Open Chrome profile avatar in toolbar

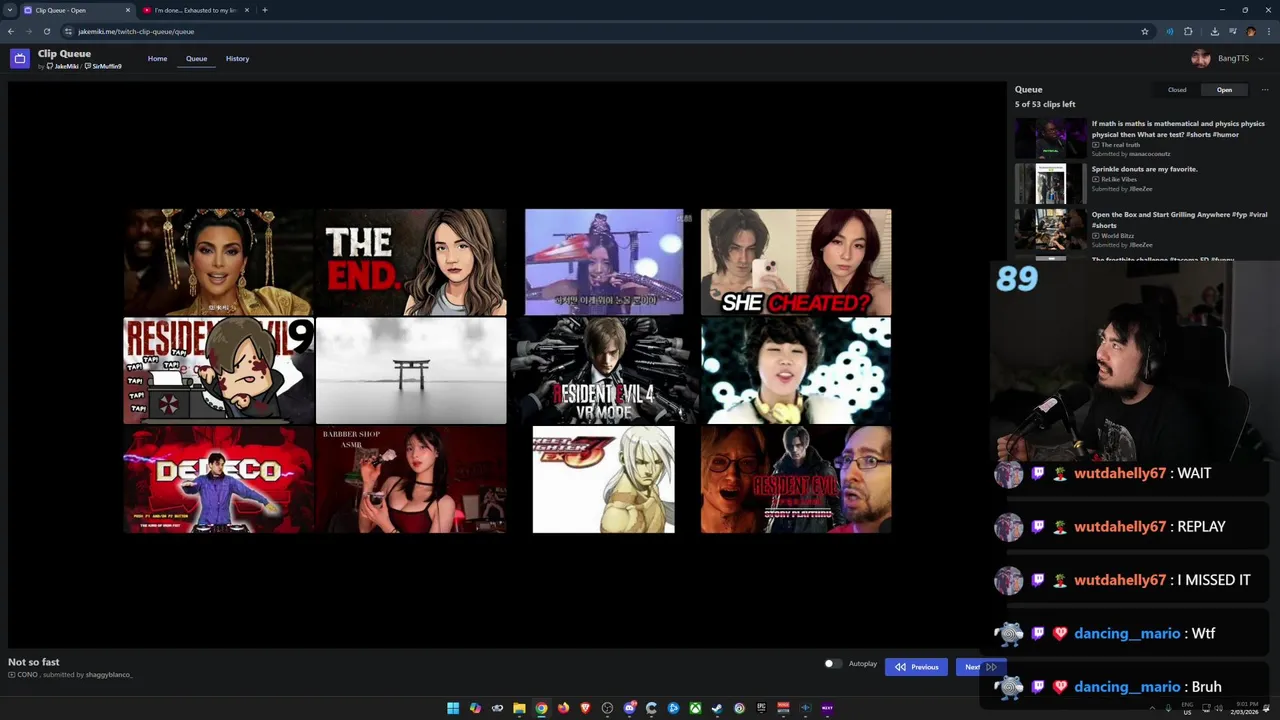coord(1251,31)
